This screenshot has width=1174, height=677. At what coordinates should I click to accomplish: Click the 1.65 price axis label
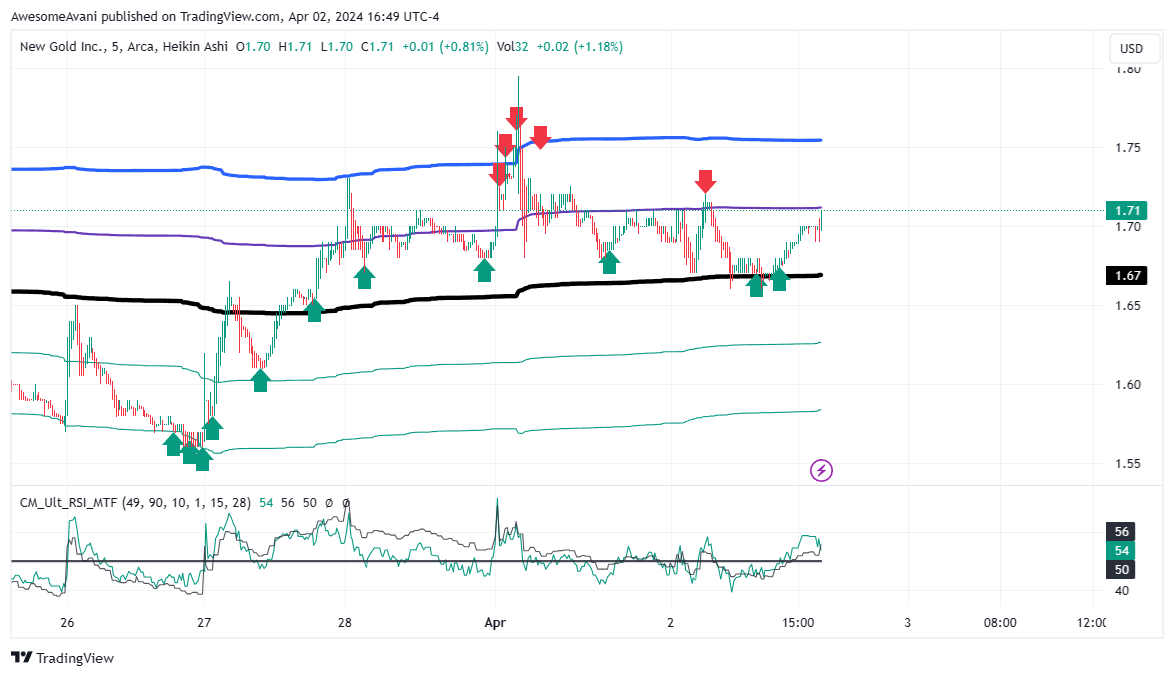tap(1128, 306)
